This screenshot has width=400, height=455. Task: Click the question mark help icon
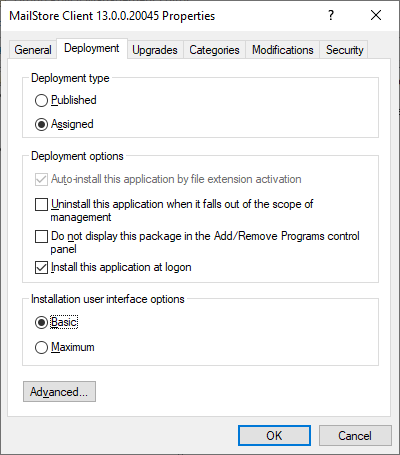tap(331, 15)
